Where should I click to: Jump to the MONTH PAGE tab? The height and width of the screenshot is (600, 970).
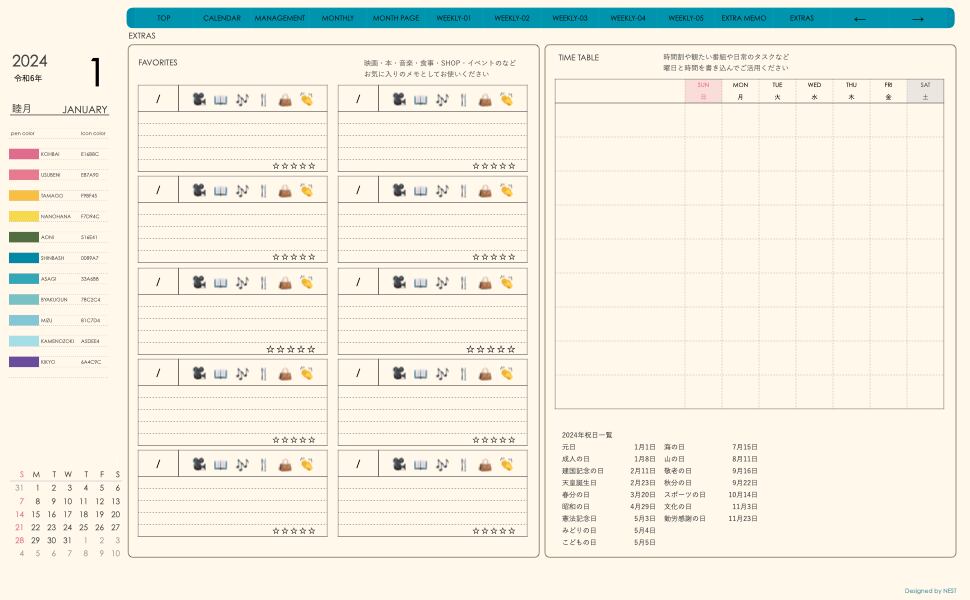coord(396,18)
